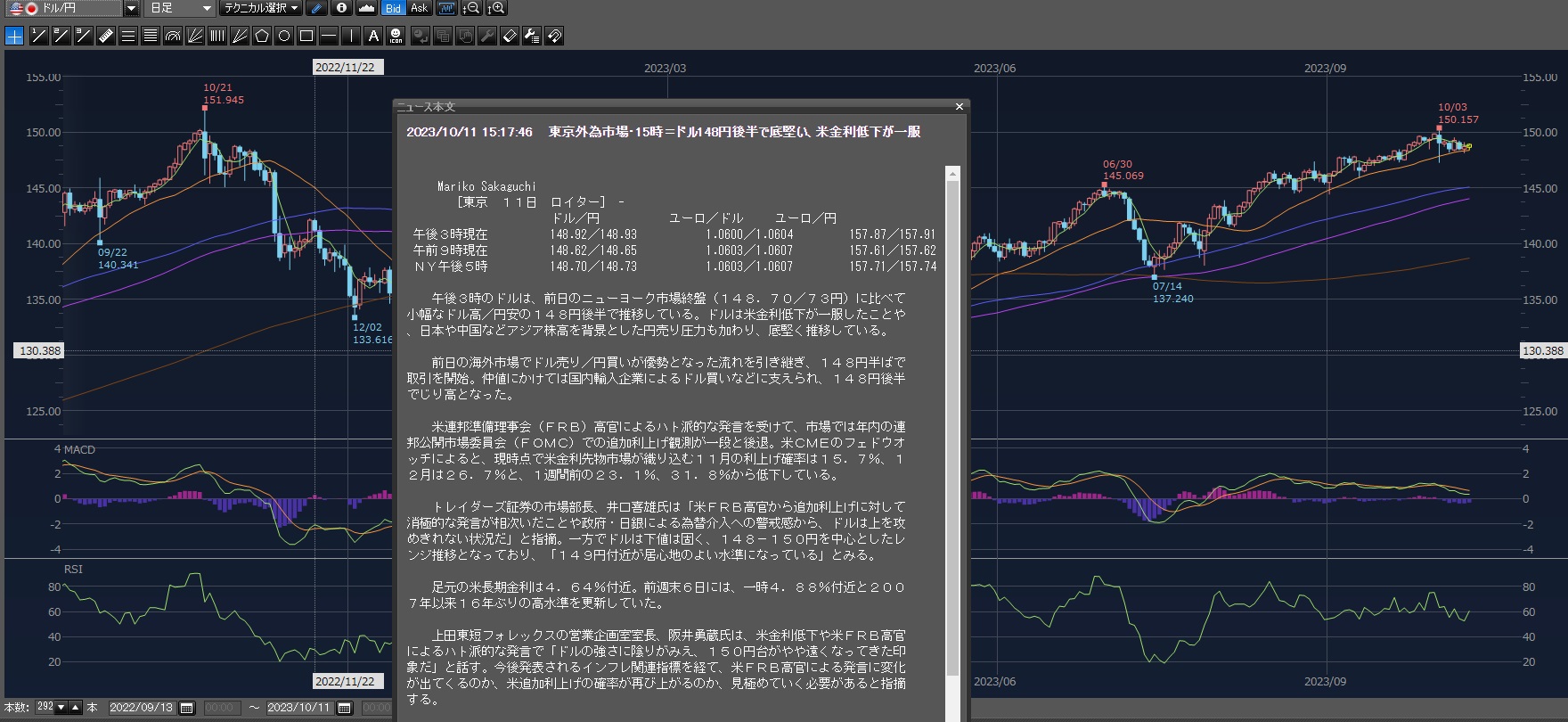Switch price display to Ask
This screenshot has width=1568, height=722.
[419, 8]
